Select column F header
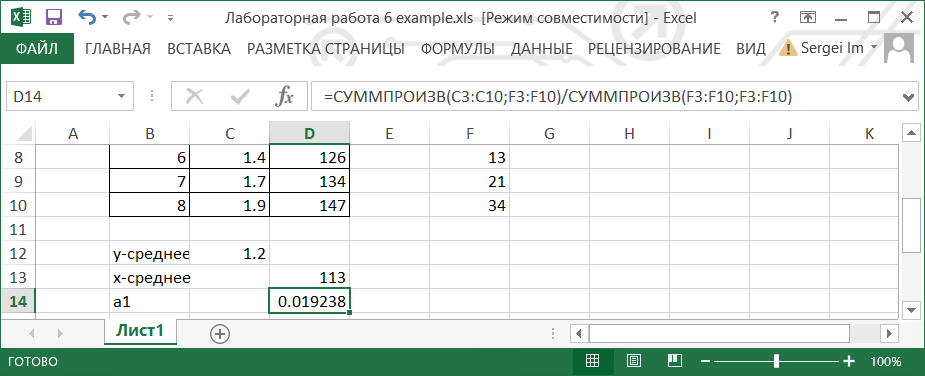This screenshot has width=925, height=376. pos(470,133)
